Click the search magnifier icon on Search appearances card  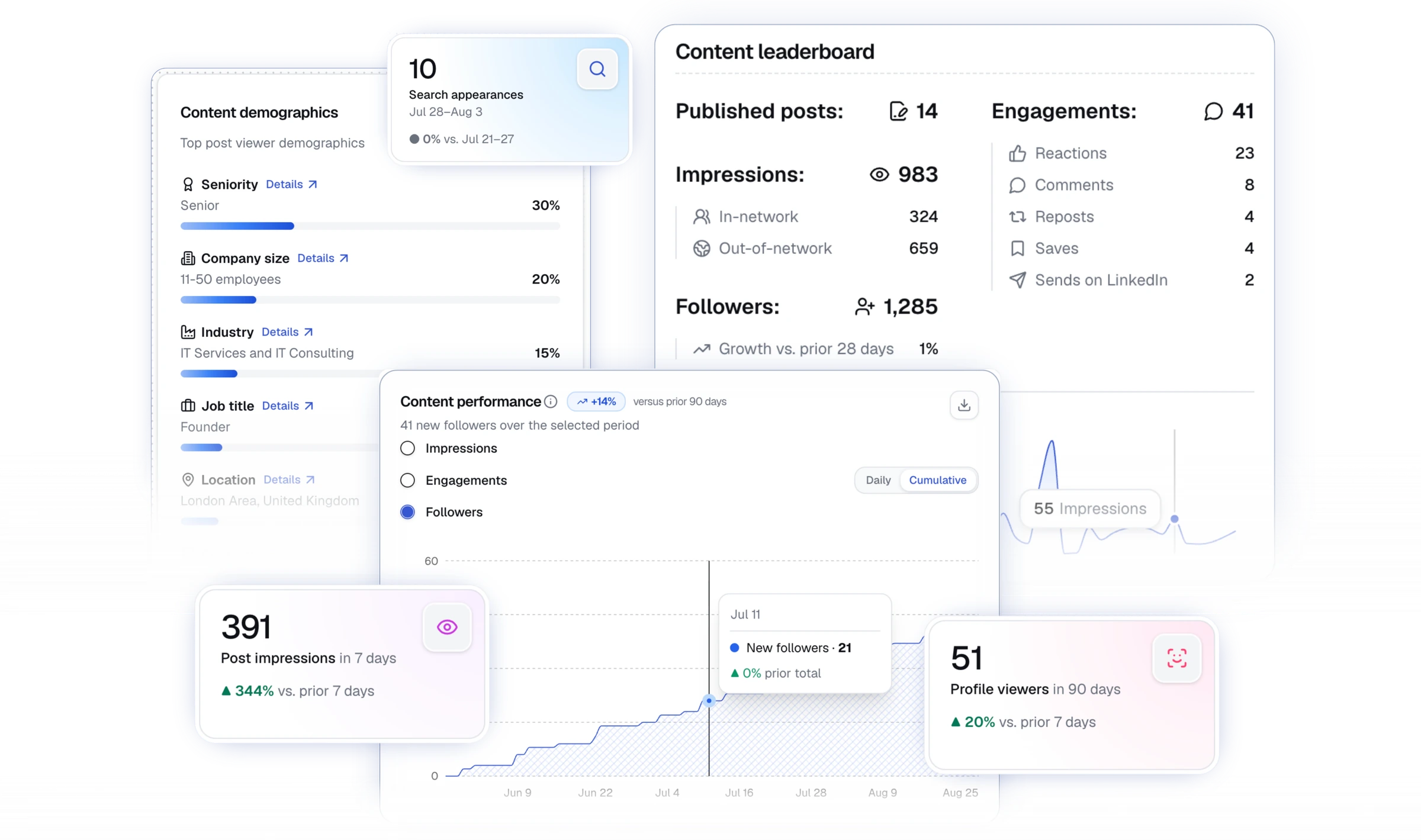[x=597, y=69]
